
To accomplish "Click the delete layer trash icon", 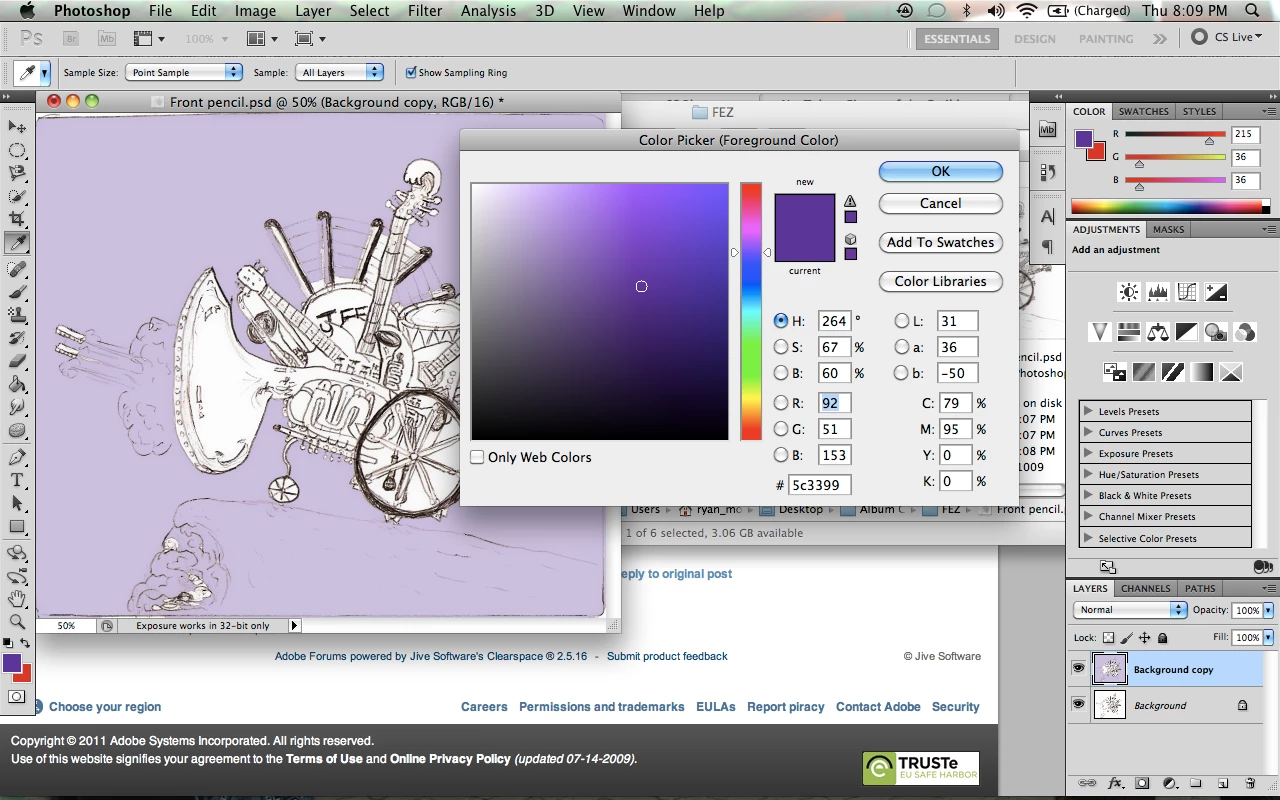I will tap(1250, 783).
